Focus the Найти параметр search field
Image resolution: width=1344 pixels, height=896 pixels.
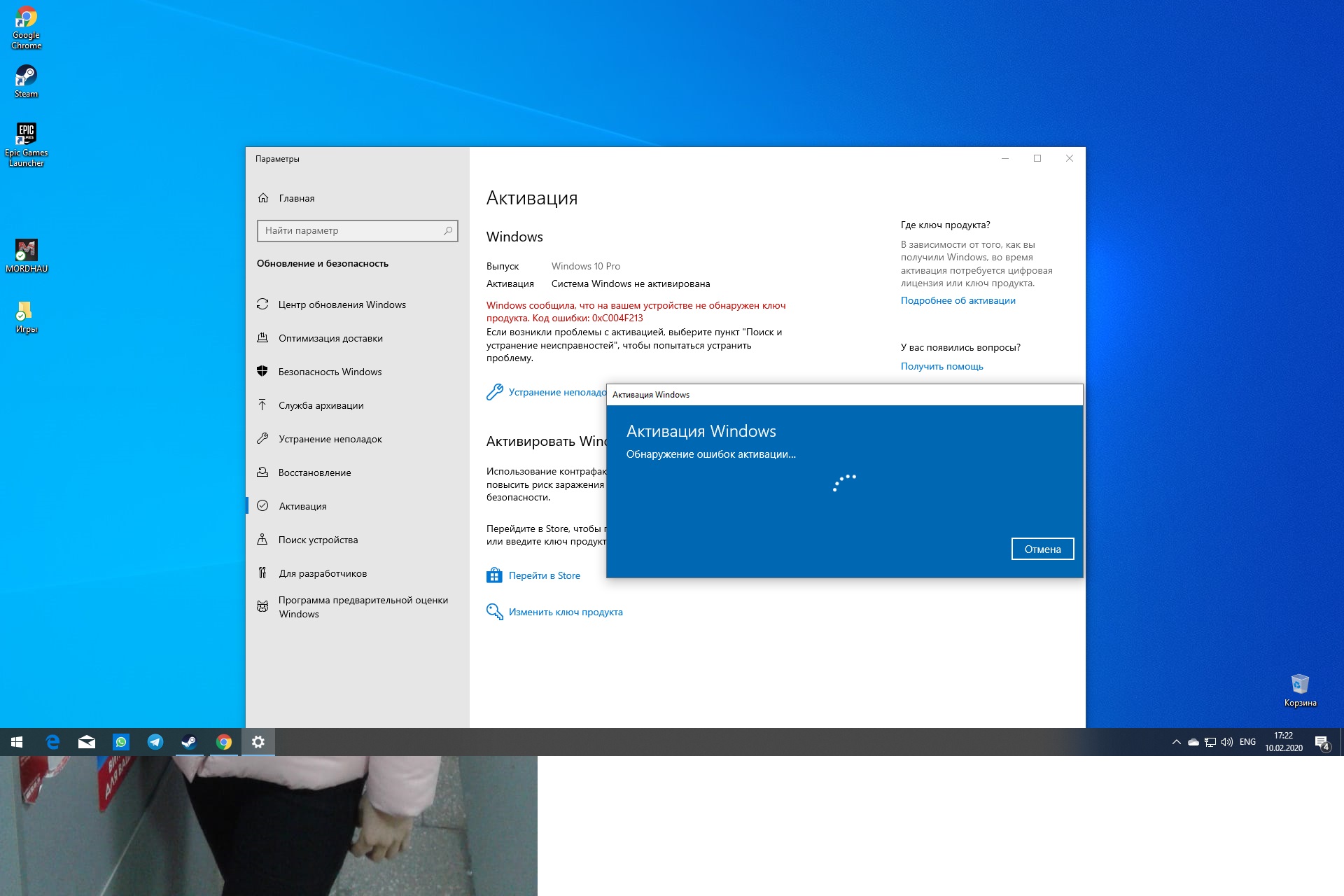pyautogui.click(x=350, y=230)
